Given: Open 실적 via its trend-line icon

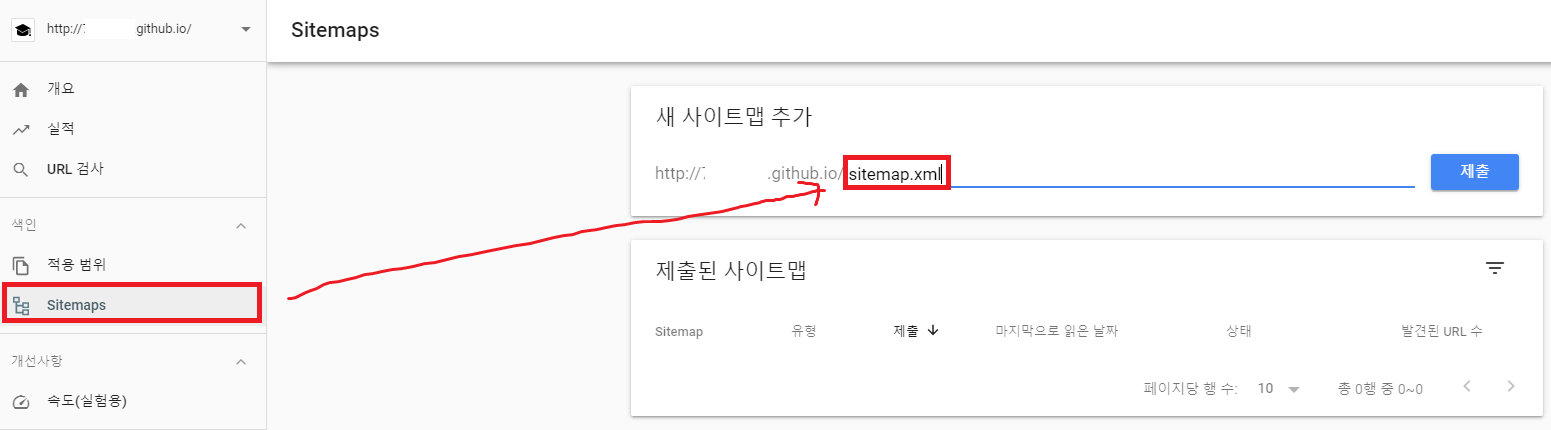Looking at the screenshot, I should pyautogui.click(x=21, y=130).
